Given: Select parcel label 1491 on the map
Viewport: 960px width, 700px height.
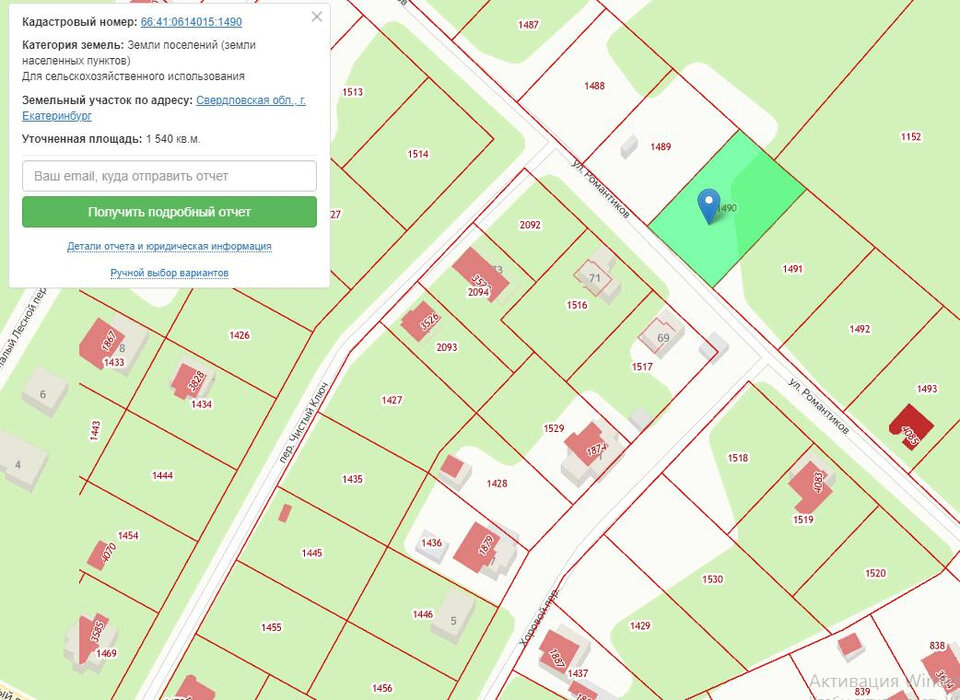Looking at the screenshot, I should [792, 268].
